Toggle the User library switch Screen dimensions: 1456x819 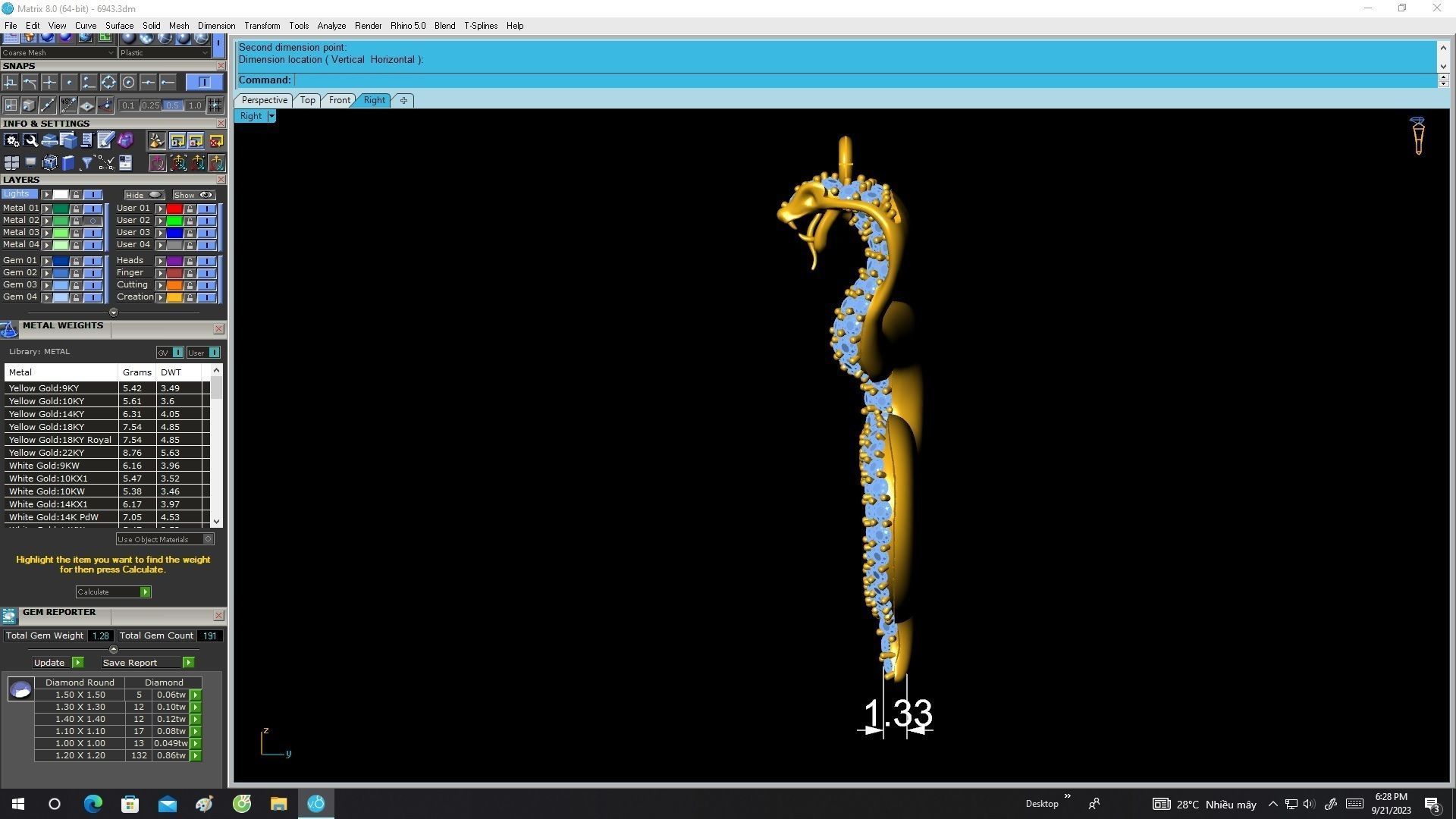point(214,353)
